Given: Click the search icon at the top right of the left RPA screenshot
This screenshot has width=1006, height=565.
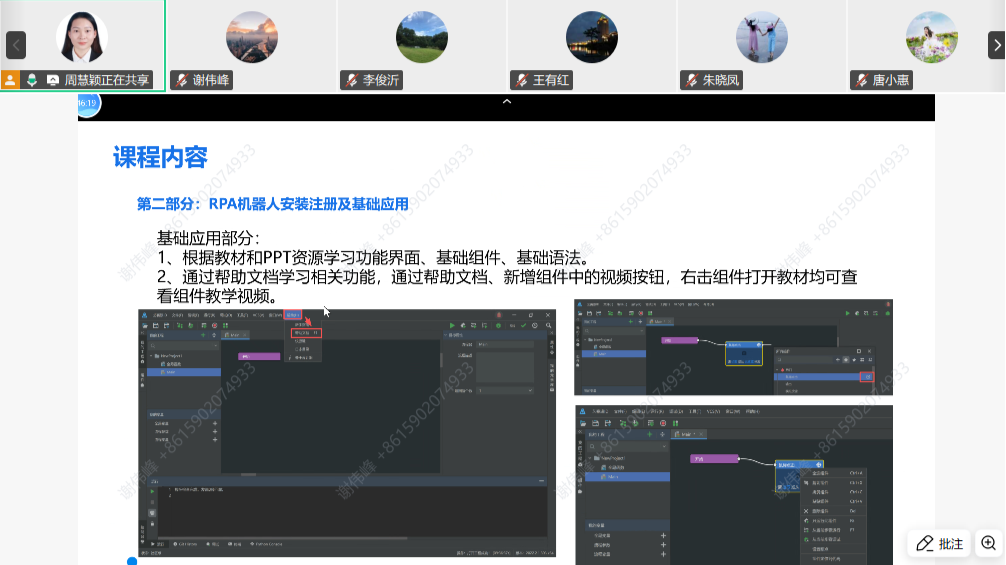Looking at the screenshot, I should (x=547, y=325).
